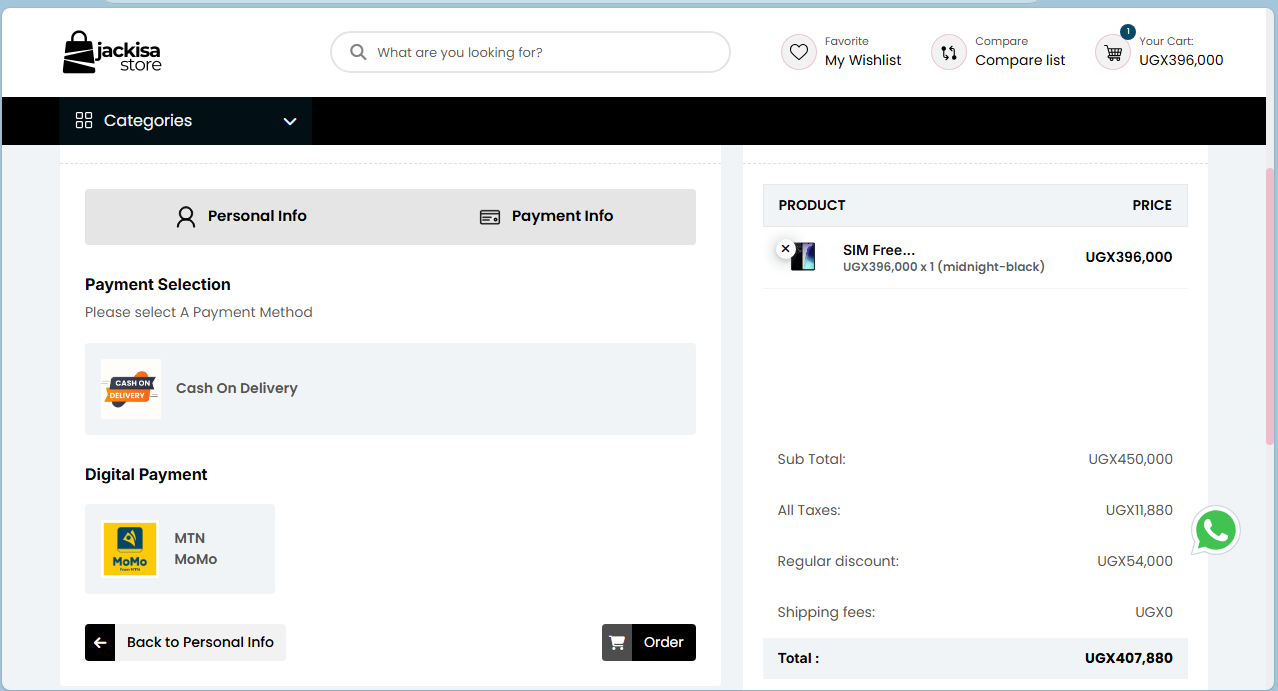Viewport: 1278px width, 691px height.
Task: Click the back arrow icon on the left button
Action: [100, 642]
